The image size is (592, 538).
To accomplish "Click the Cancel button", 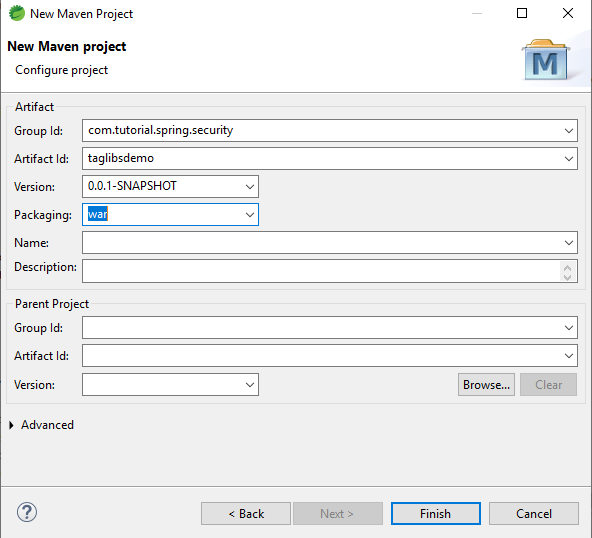I will coord(534,513).
